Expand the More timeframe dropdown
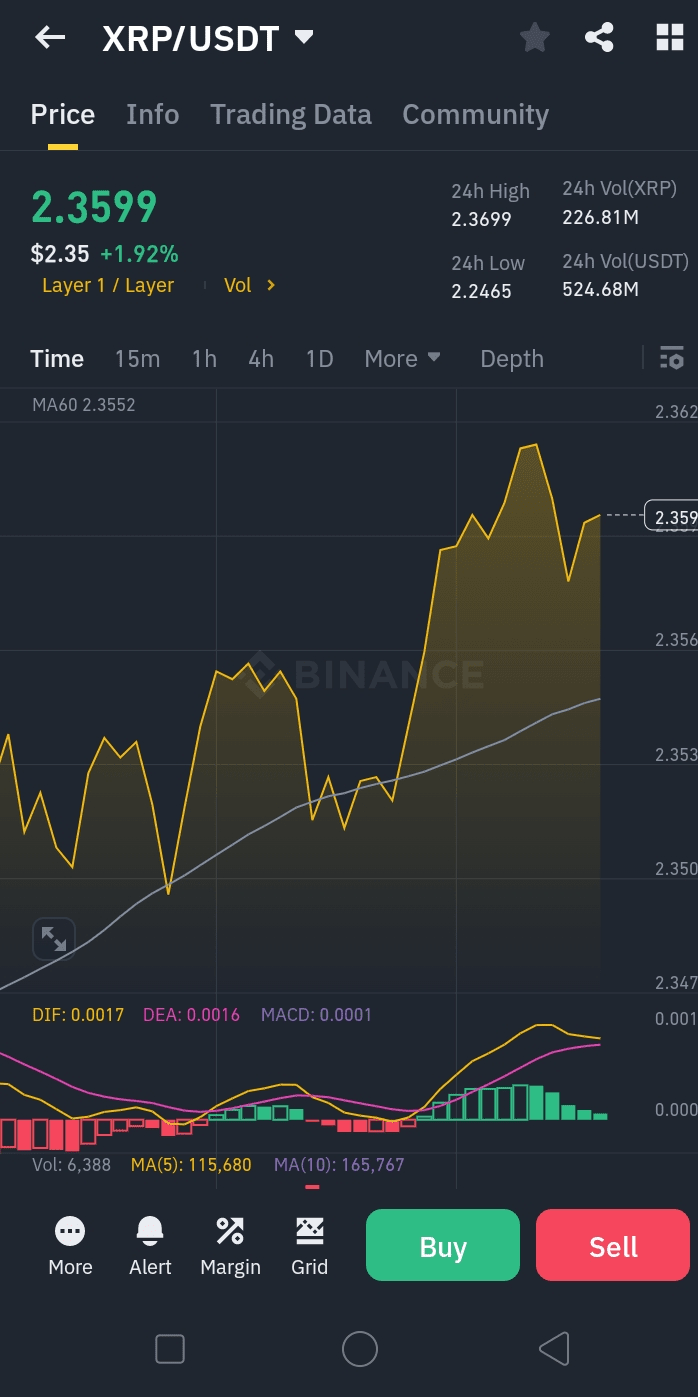This screenshot has width=698, height=1397. 403,358
